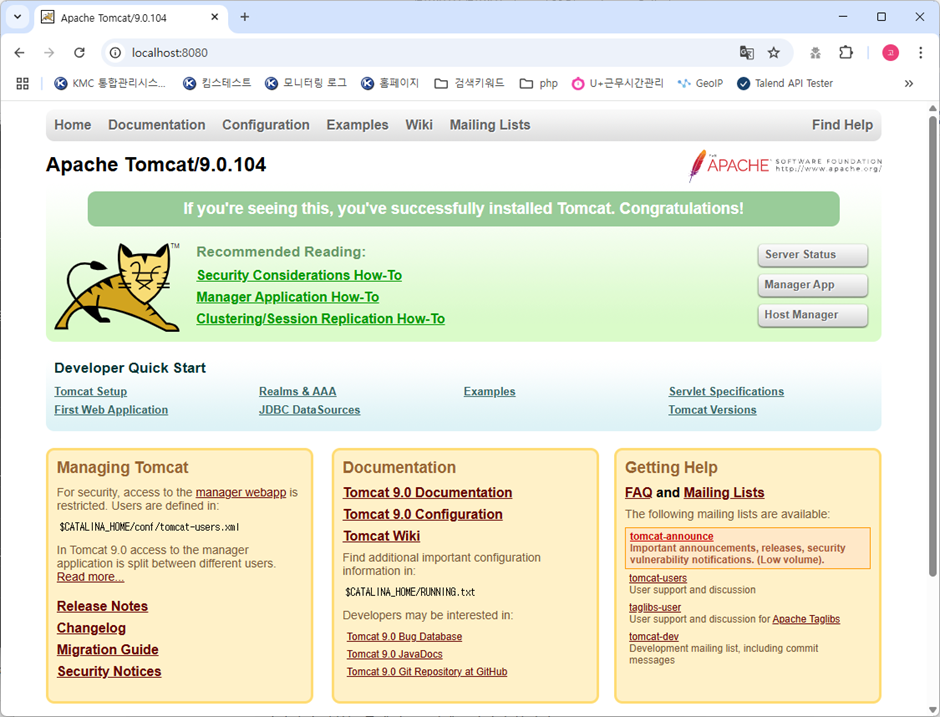Screen dimensions: 940x717
Task: Click the Manager App button
Action: [812, 285]
